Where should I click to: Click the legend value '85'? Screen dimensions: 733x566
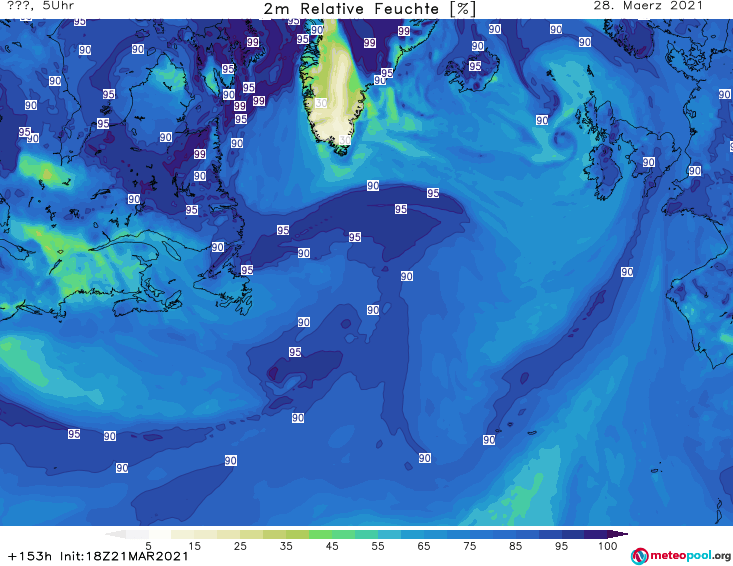[516, 546]
